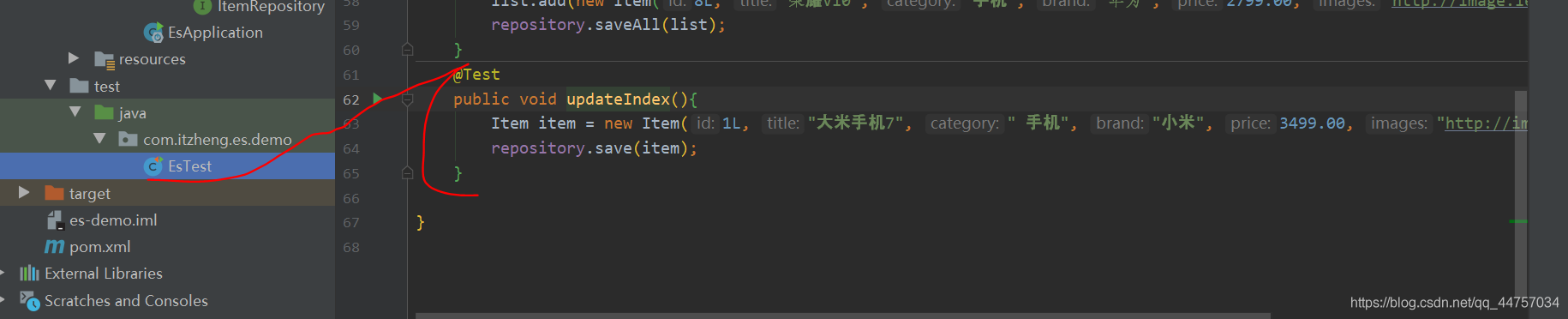Click the EsApplication class icon
Image resolution: width=1568 pixels, height=319 pixels.
point(153,33)
